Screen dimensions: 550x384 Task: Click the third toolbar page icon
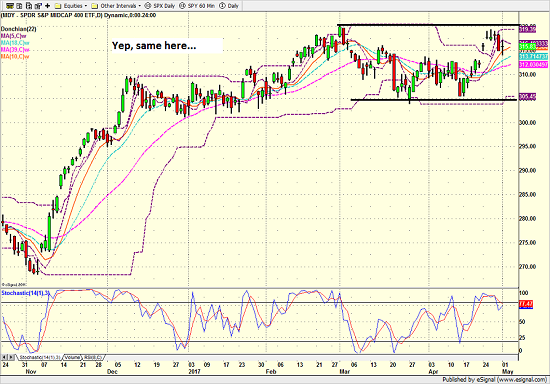[x=29, y=6]
